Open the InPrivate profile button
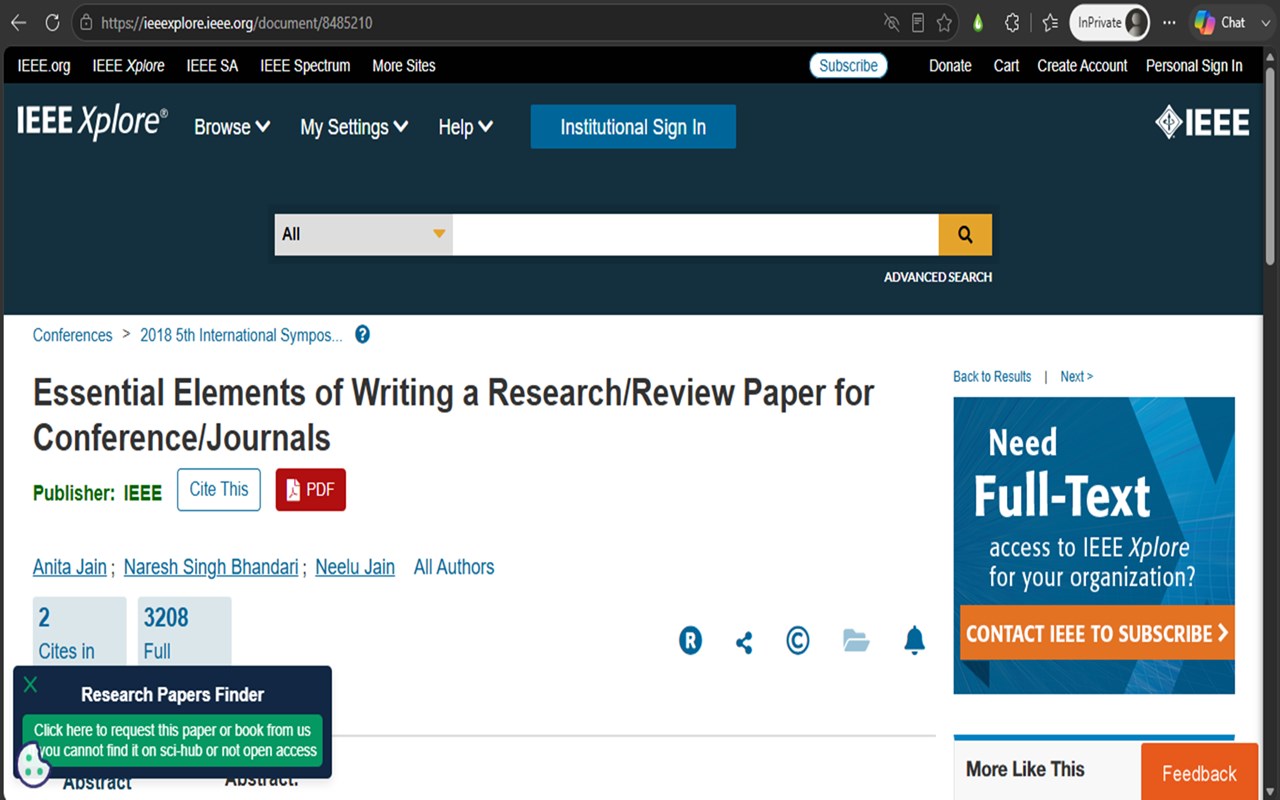Image resolution: width=1280 pixels, height=800 pixels. (x=1110, y=23)
